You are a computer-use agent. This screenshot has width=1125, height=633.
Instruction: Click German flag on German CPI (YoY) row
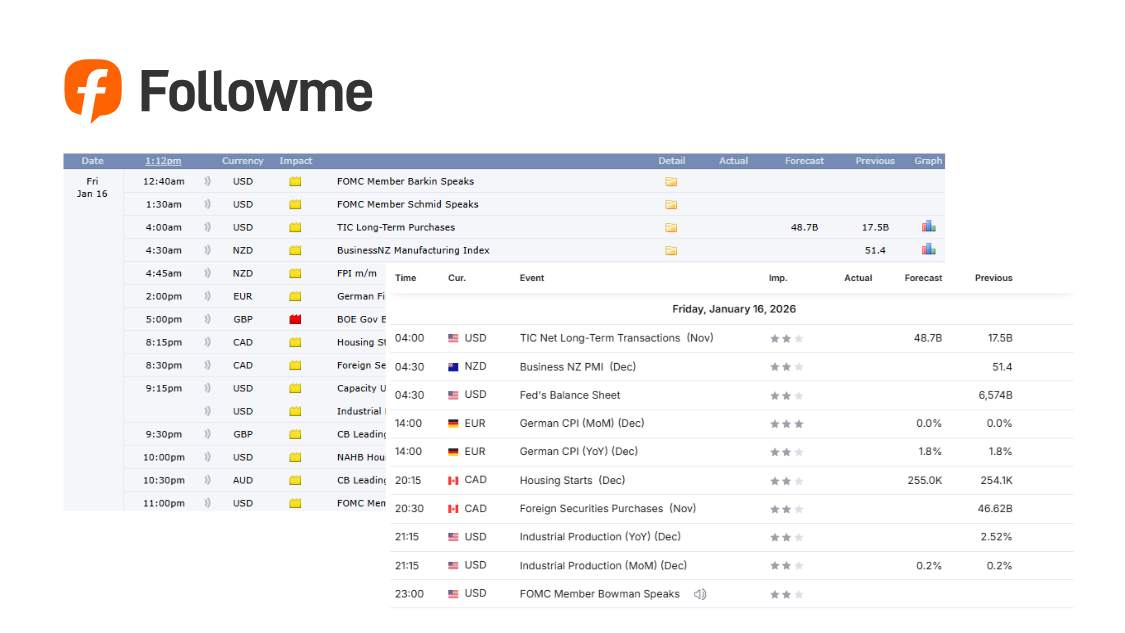coord(453,451)
